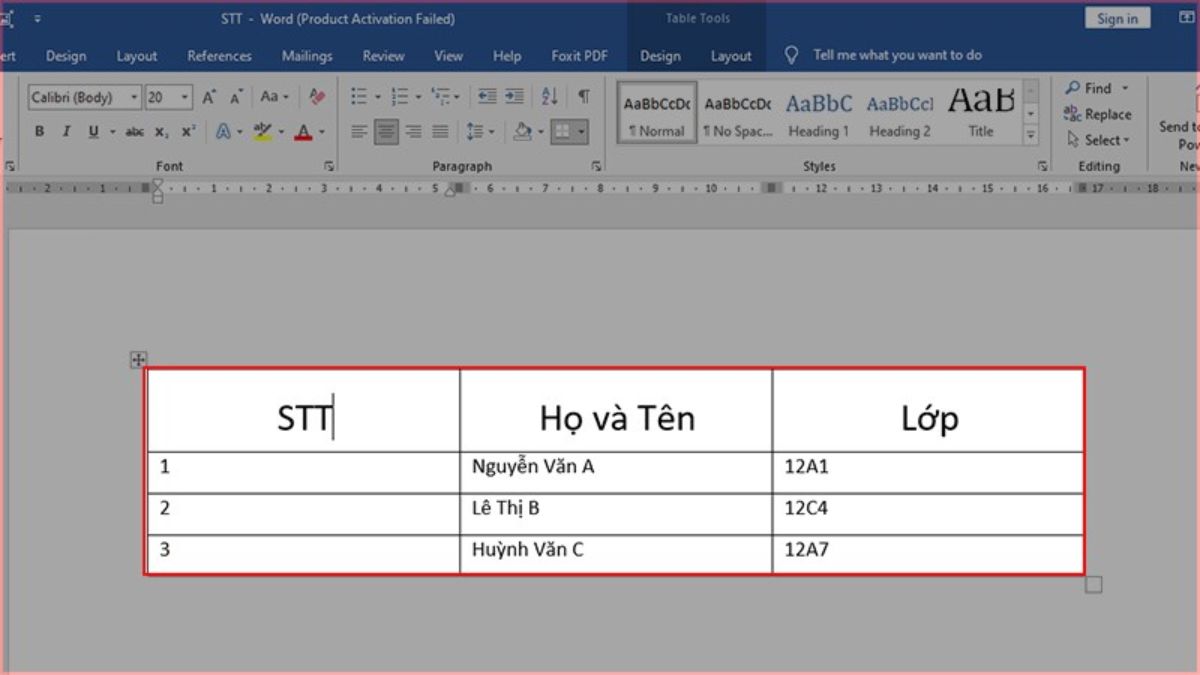Open the Format Painter
Image resolution: width=1200 pixels, height=675 pixels.
[317, 97]
